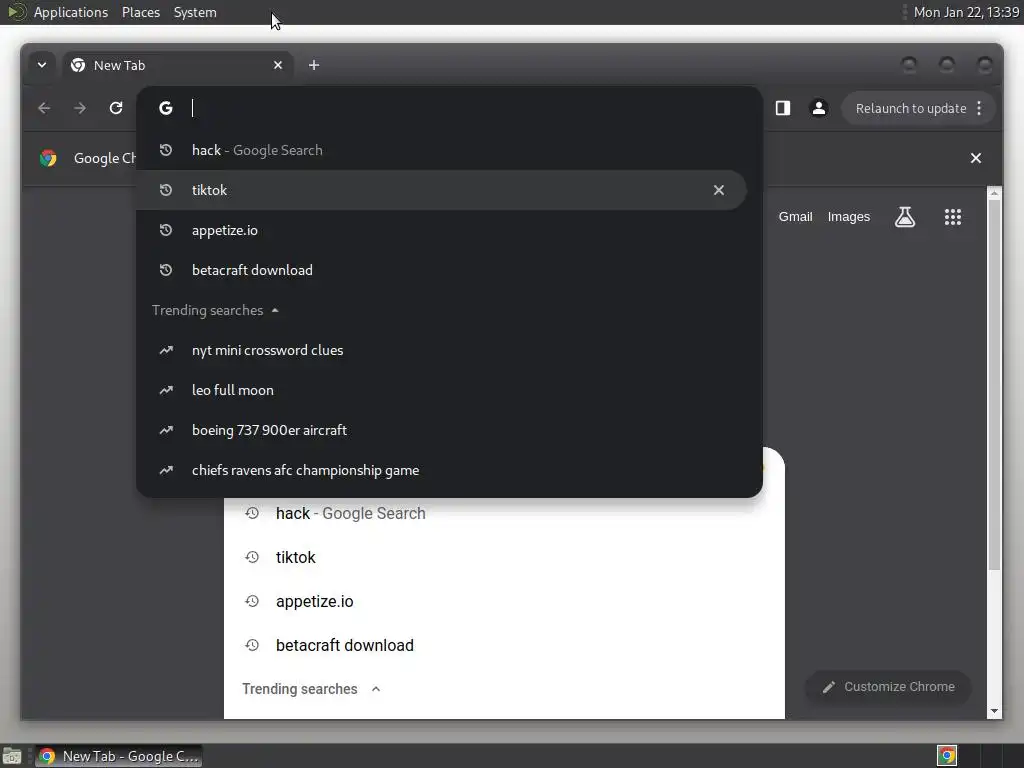Screen dimensions: 1024x768
Task: Click Chrome icon in bottom-right workspace switcher
Action: [x=947, y=756]
